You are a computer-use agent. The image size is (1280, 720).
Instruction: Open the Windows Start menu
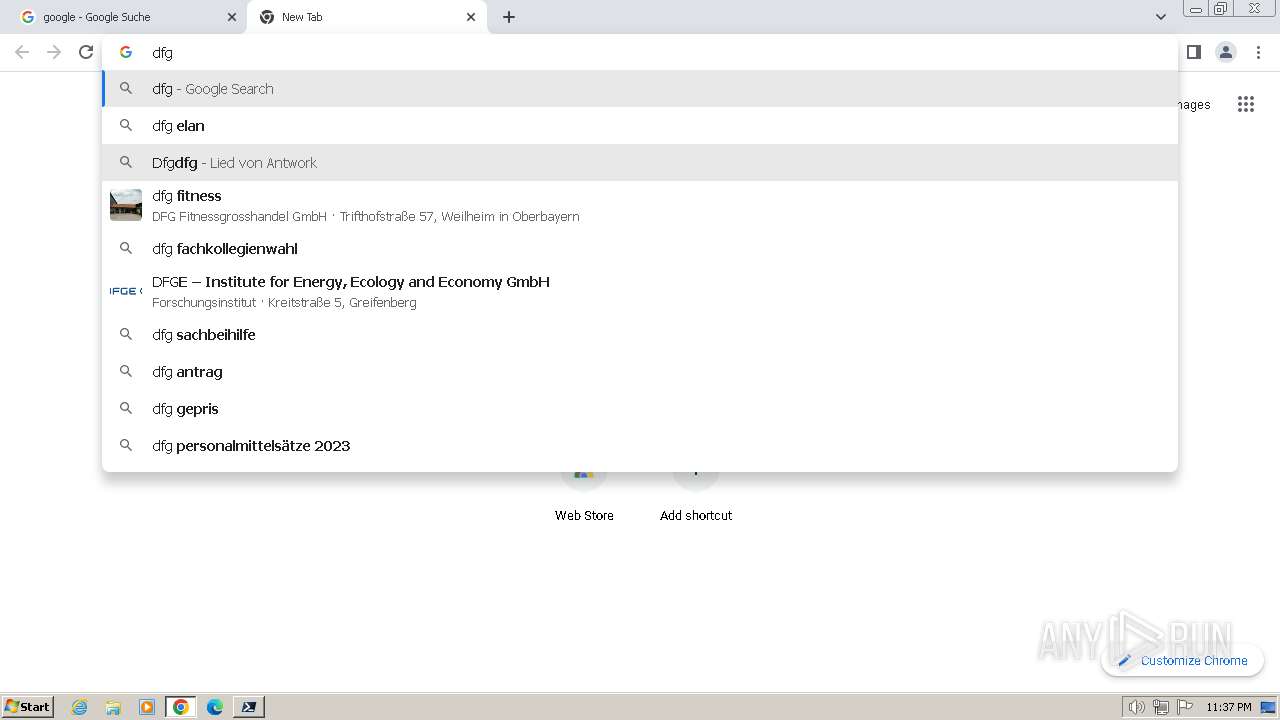[x=28, y=706]
